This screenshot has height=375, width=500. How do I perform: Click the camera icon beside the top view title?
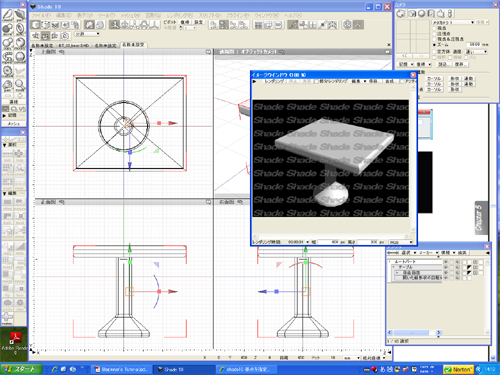(61, 52)
